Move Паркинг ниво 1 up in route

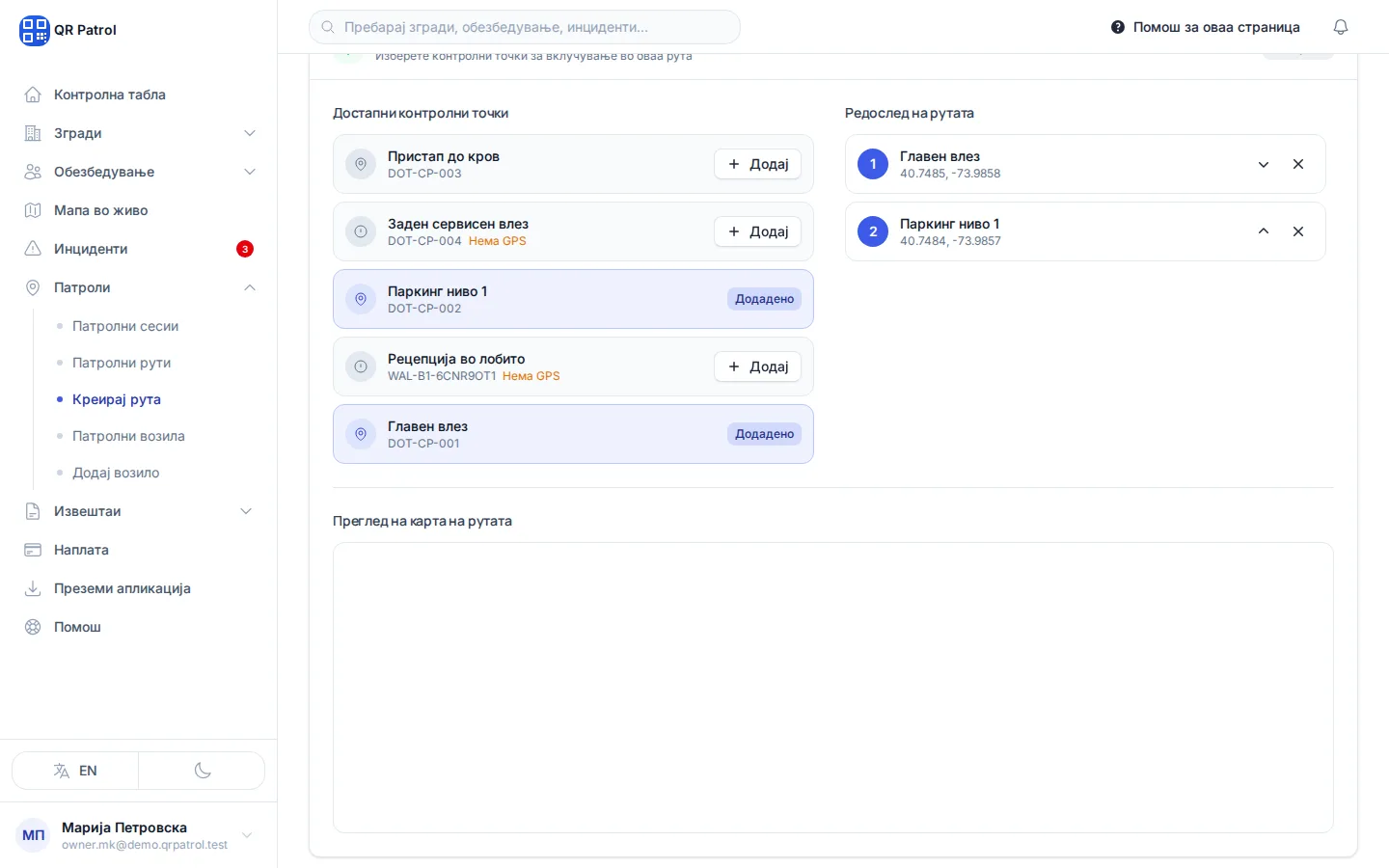[1264, 231]
